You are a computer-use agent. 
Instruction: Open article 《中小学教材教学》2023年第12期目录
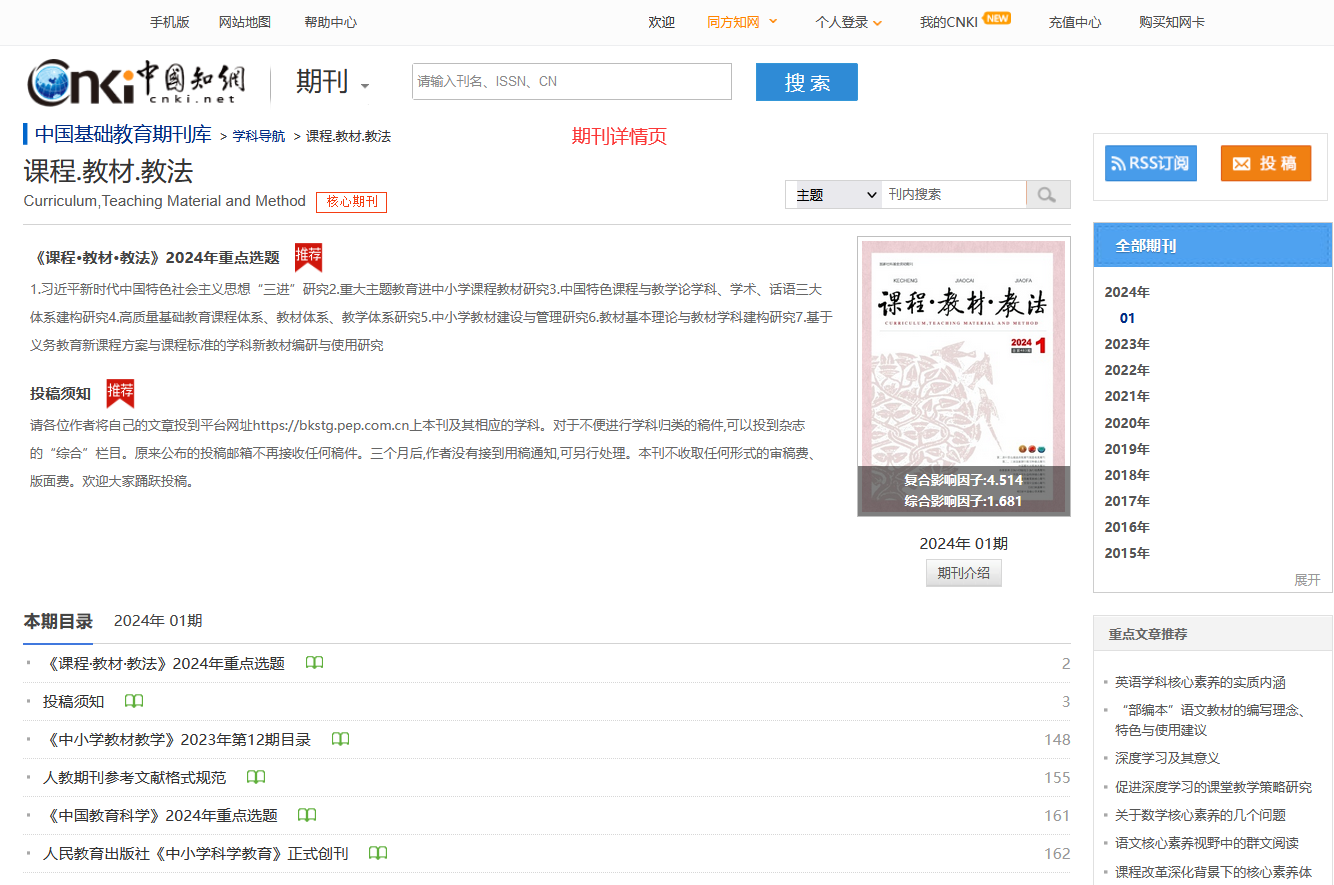177,739
